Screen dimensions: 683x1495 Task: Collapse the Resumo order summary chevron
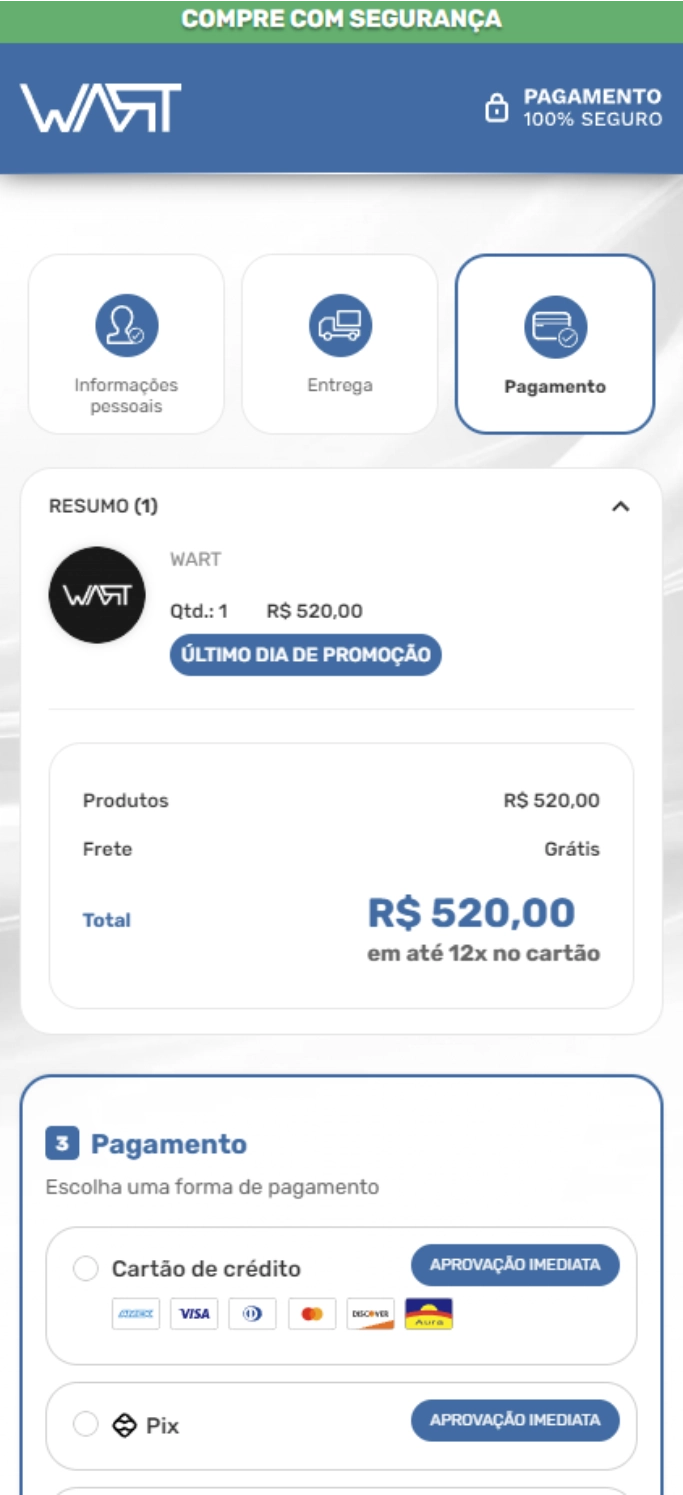[621, 507]
